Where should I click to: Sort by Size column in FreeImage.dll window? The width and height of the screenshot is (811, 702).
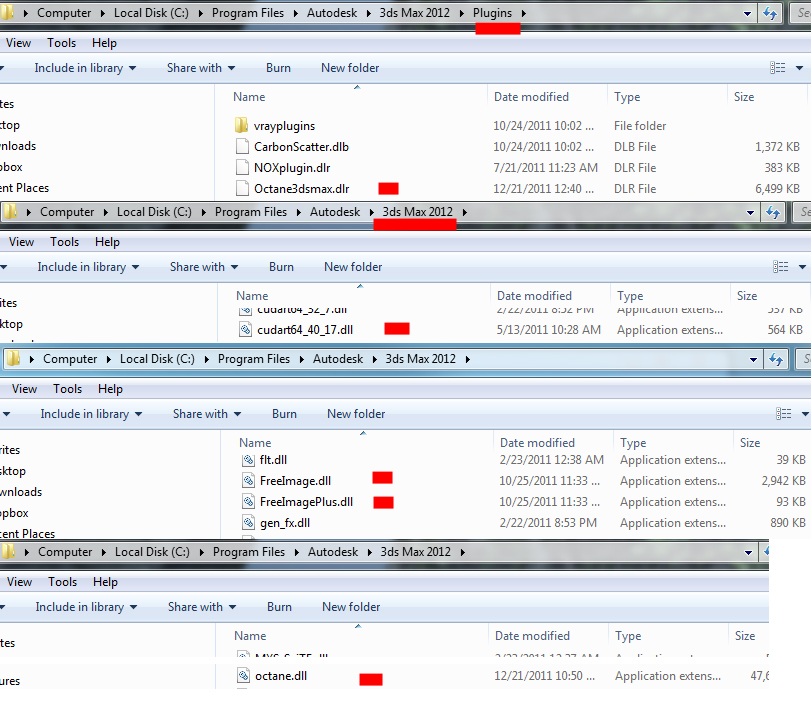(x=750, y=443)
